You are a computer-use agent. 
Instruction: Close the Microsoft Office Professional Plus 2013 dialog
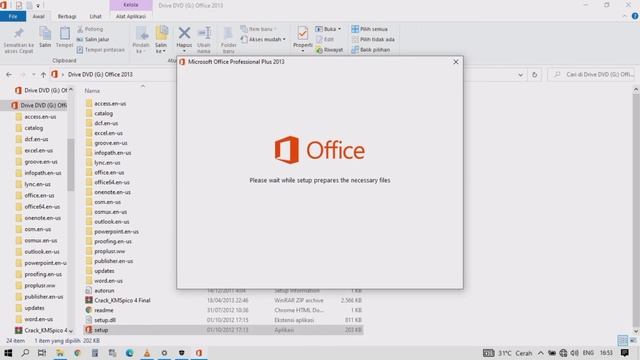pyautogui.click(x=456, y=62)
